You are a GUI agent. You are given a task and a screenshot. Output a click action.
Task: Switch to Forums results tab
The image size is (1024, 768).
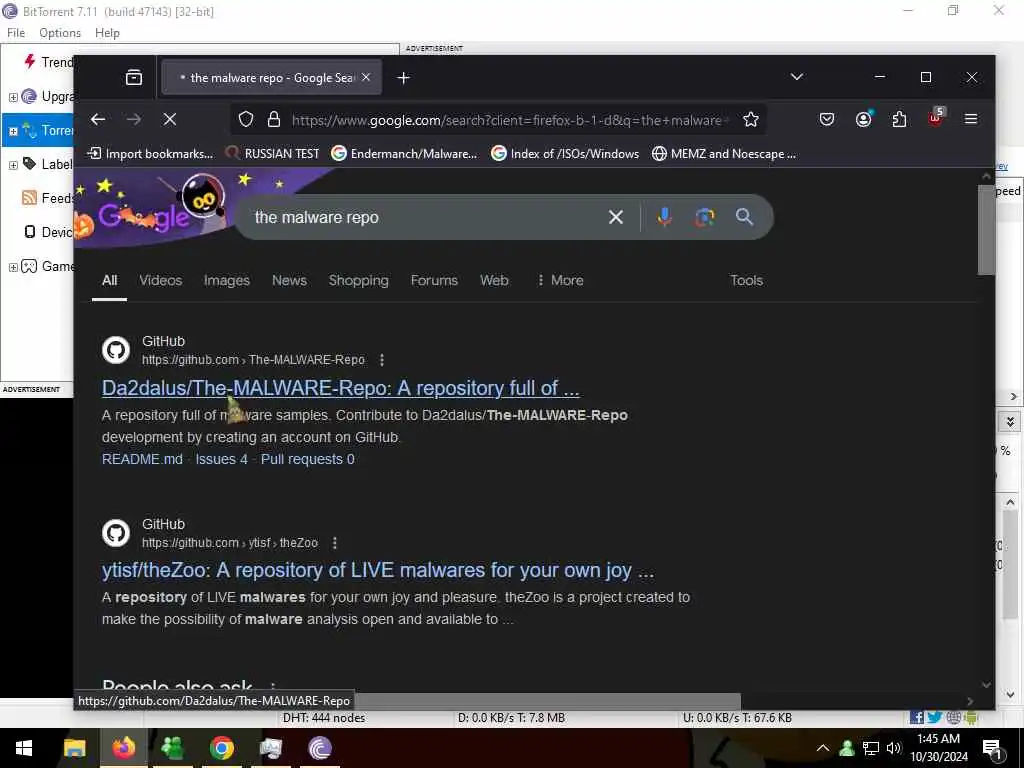pyautogui.click(x=434, y=280)
